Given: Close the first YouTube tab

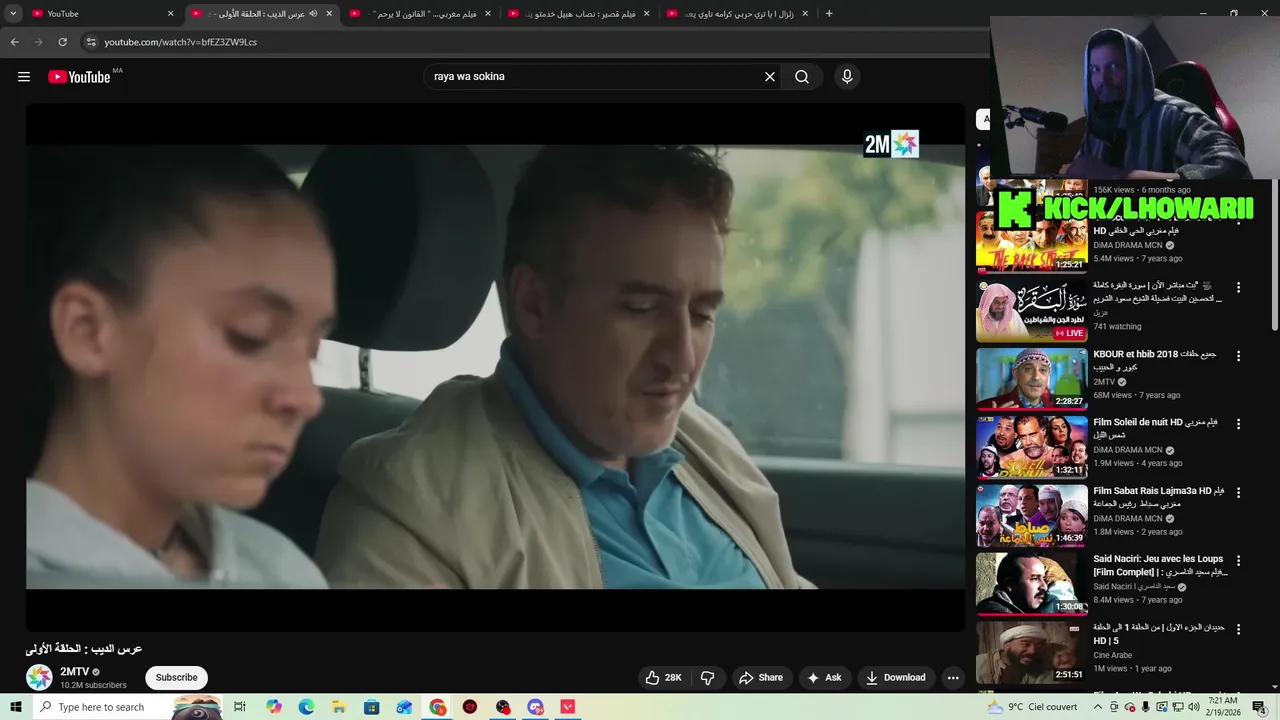Looking at the screenshot, I should point(170,14).
